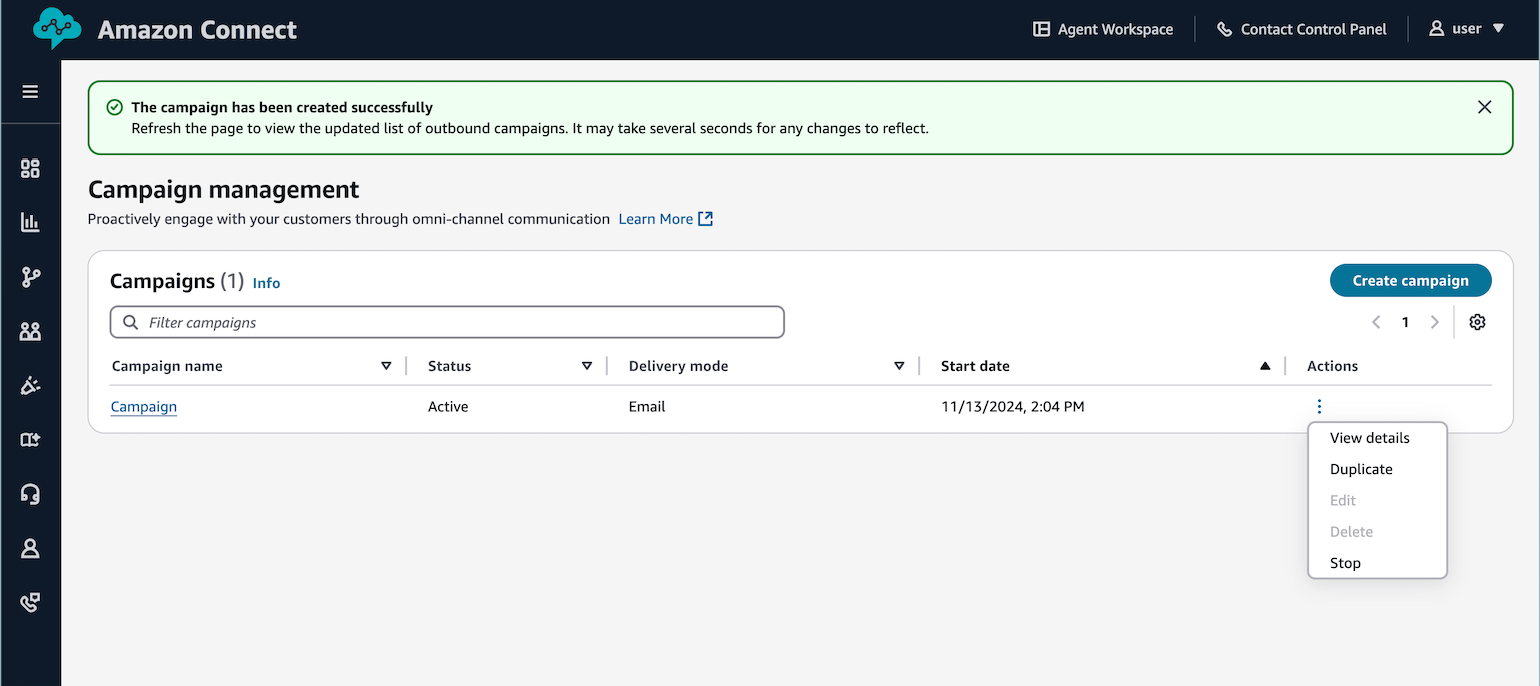This screenshot has width=1540, height=686.
Task: Click the Active status cell
Action: pos(448,406)
